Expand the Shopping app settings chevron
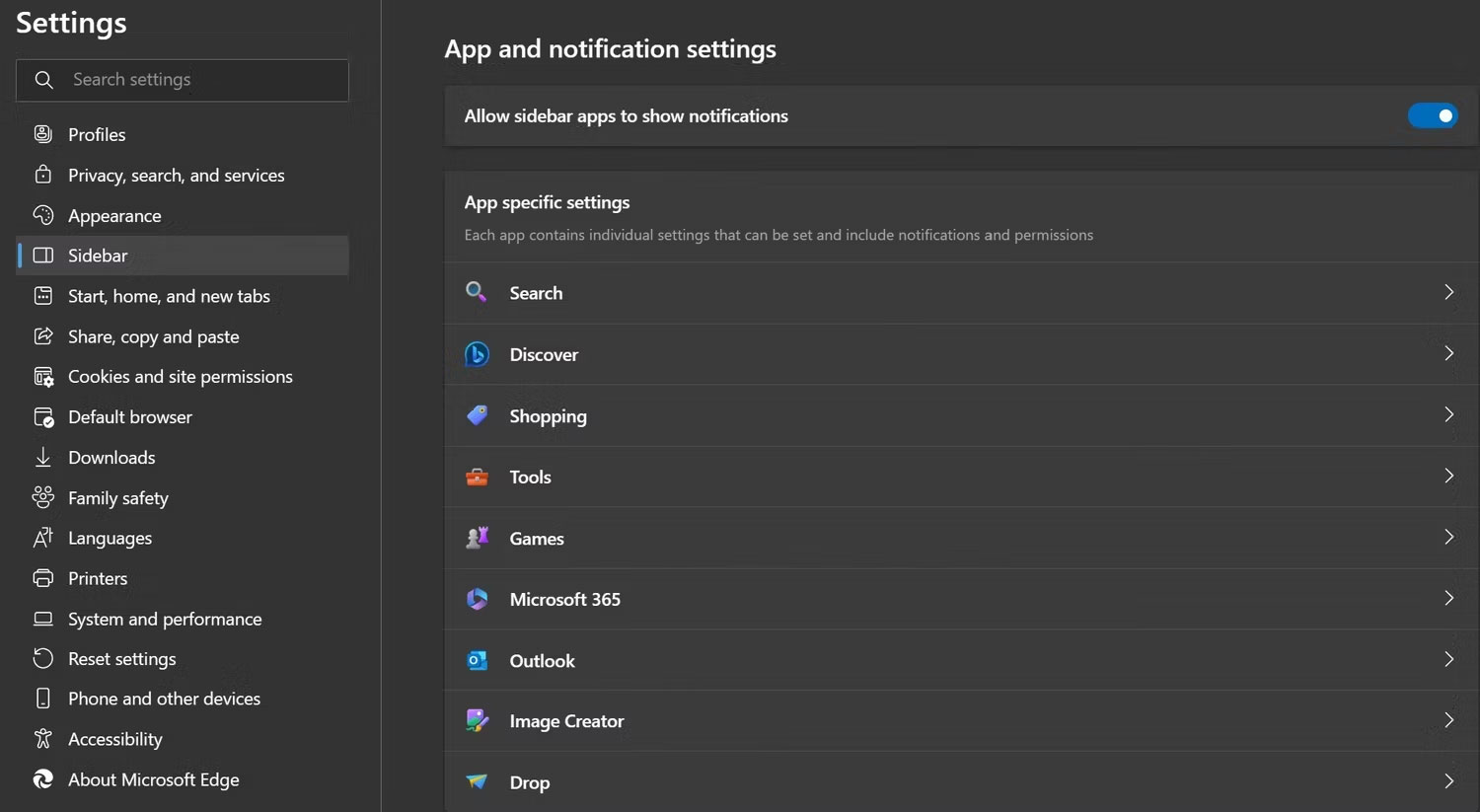Screen dimensions: 1480x812 pos(1448,414)
